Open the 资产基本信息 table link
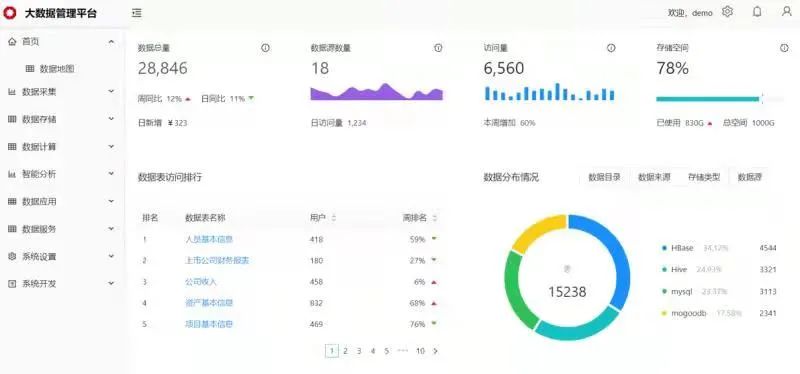Image resolution: width=800 pixels, height=374 pixels. tap(209, 303)
